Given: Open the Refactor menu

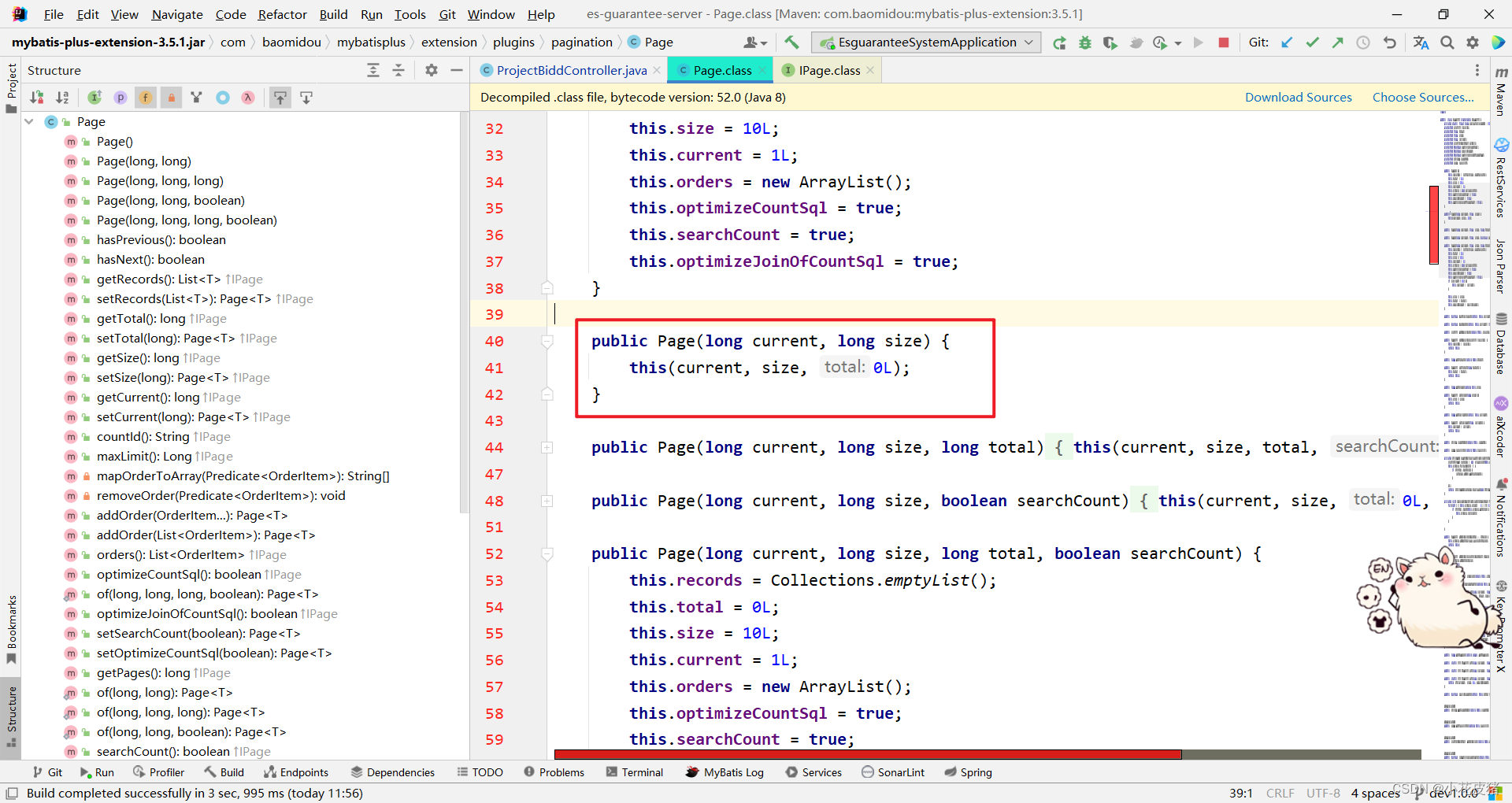Looking at the screenshot, I should click(282, 14).
